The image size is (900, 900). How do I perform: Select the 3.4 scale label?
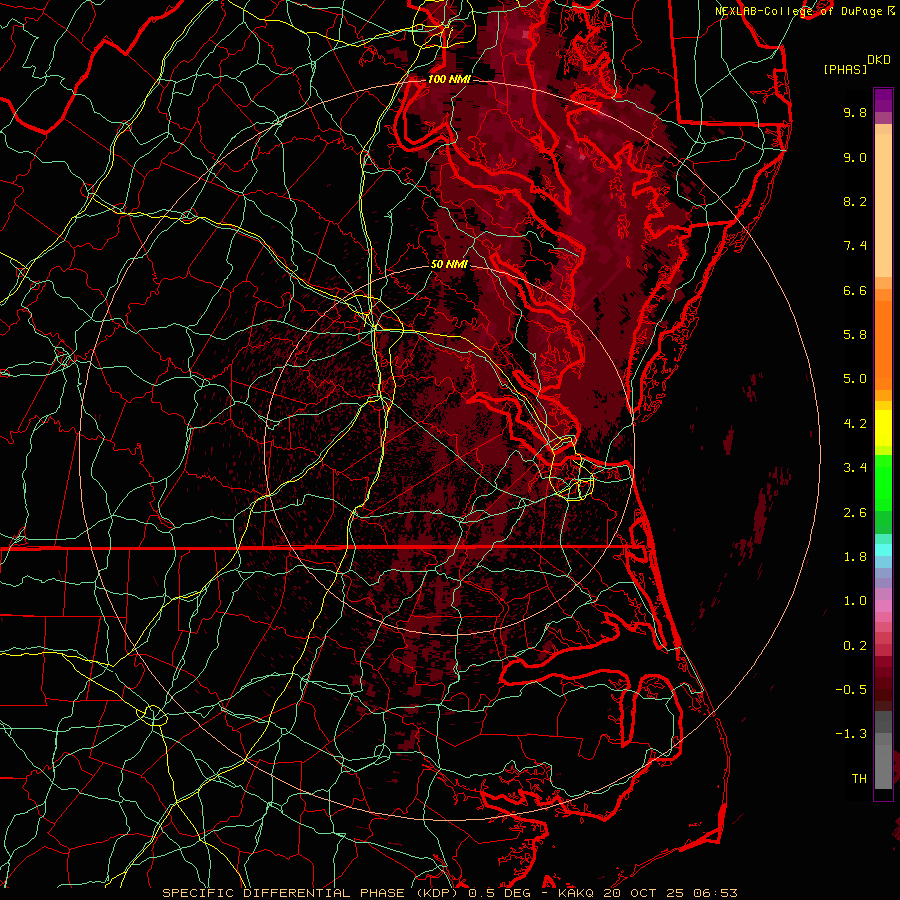855,468
